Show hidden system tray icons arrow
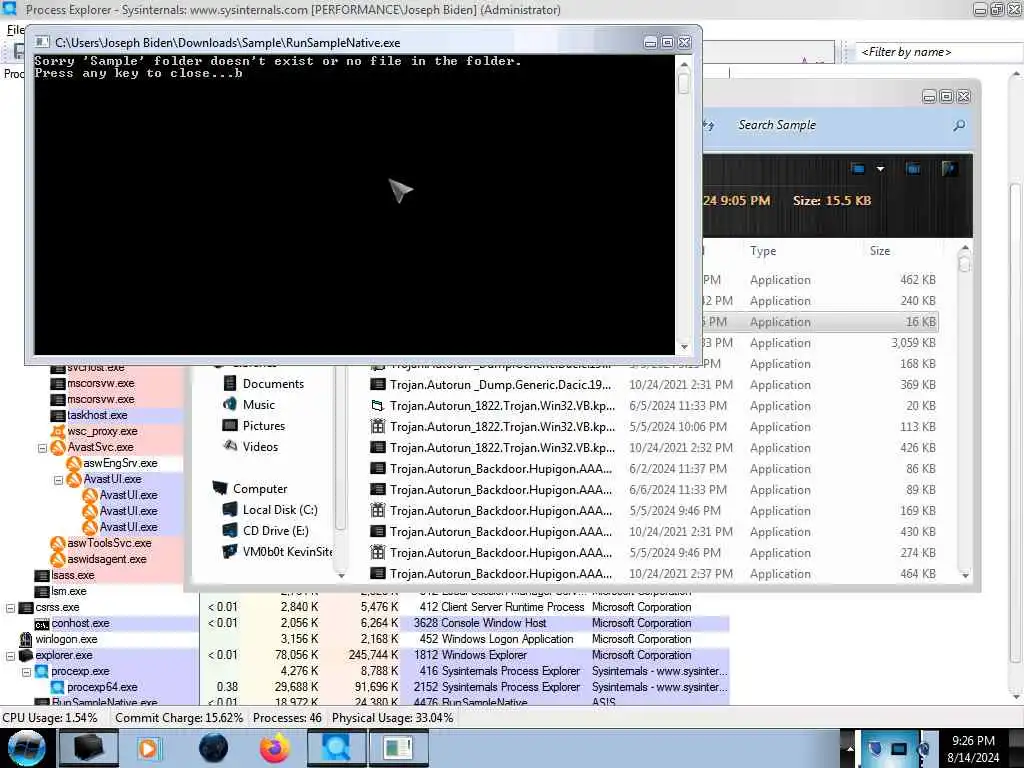 pyautogui.click(x=850, y=748)
